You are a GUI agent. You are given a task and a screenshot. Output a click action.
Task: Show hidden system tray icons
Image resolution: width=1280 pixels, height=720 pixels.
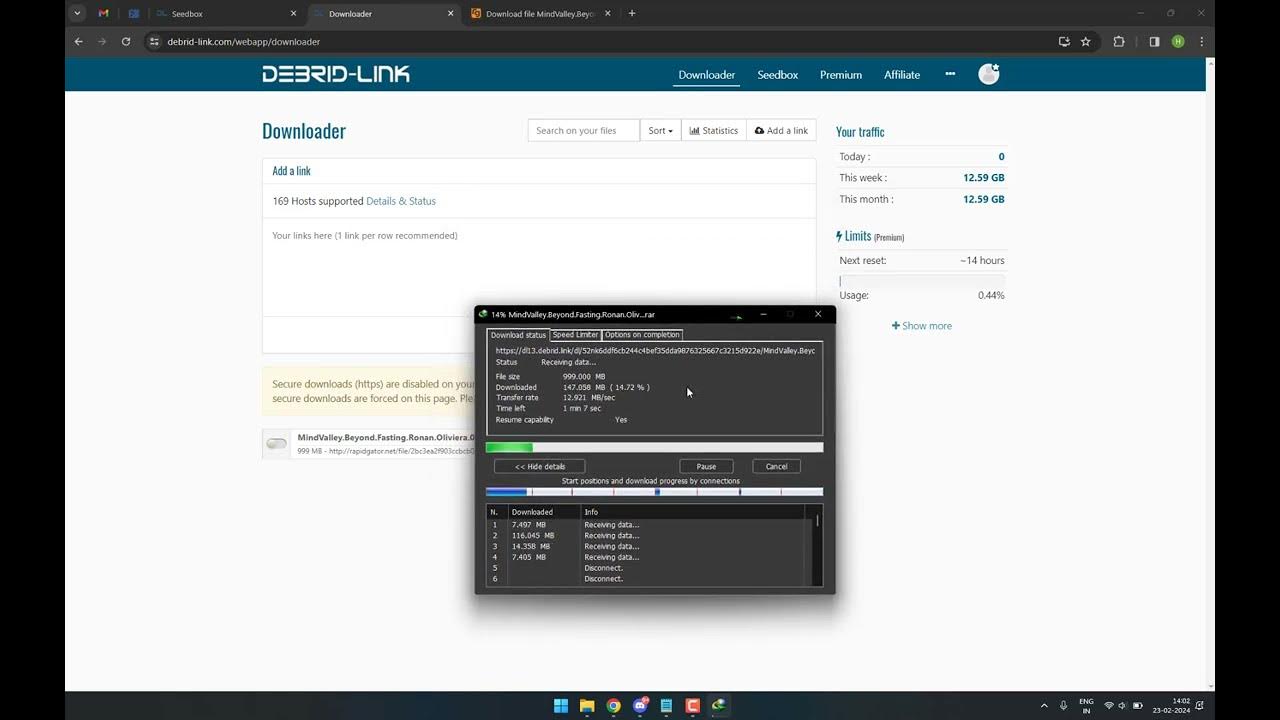pyautogui.click(x=1044, y=706)
